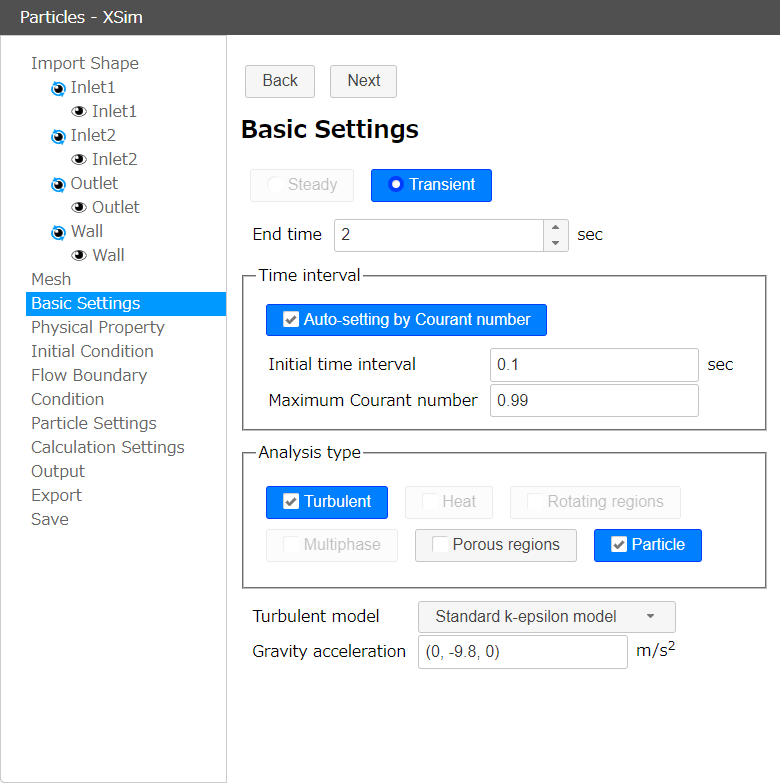Open Calculation Settings step

(x=108, y=447)
